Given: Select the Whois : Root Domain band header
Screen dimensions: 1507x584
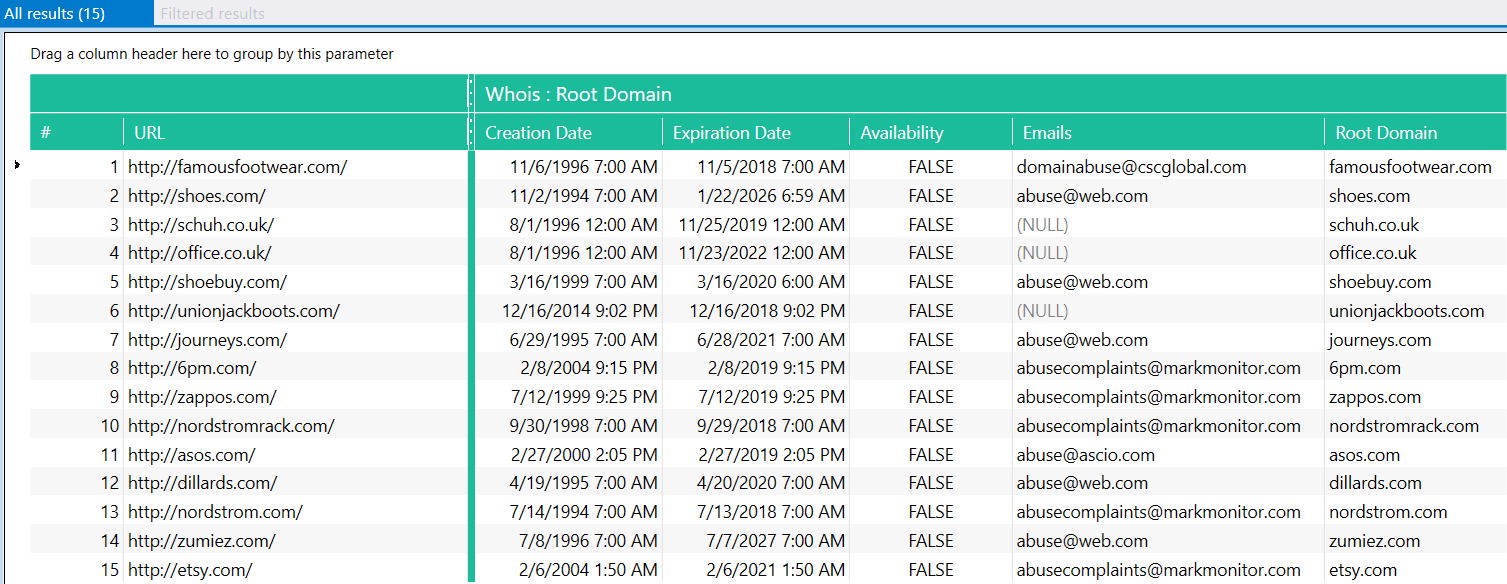Looking at the screenshot, I should coord(990,95).
